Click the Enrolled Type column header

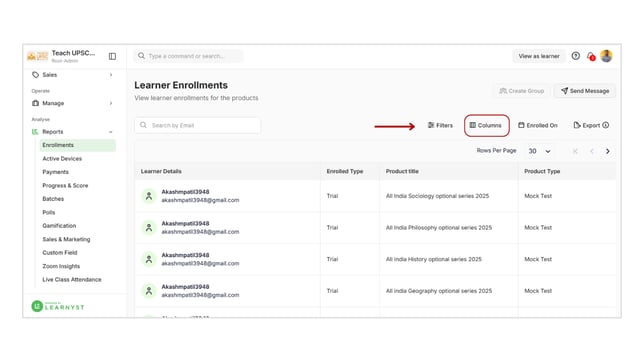click(345, 171)
